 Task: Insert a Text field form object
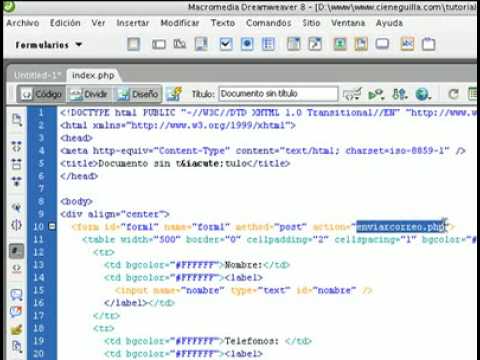tap(159, 44)
